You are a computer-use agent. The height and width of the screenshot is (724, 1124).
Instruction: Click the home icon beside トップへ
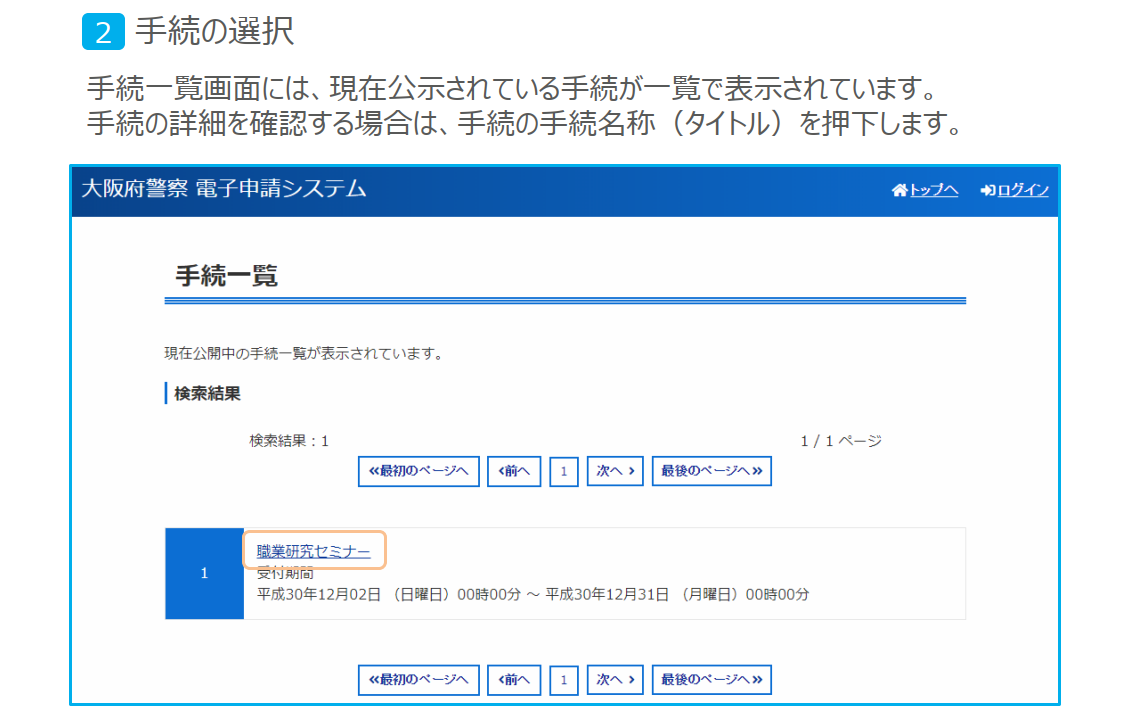coord(899,190)
